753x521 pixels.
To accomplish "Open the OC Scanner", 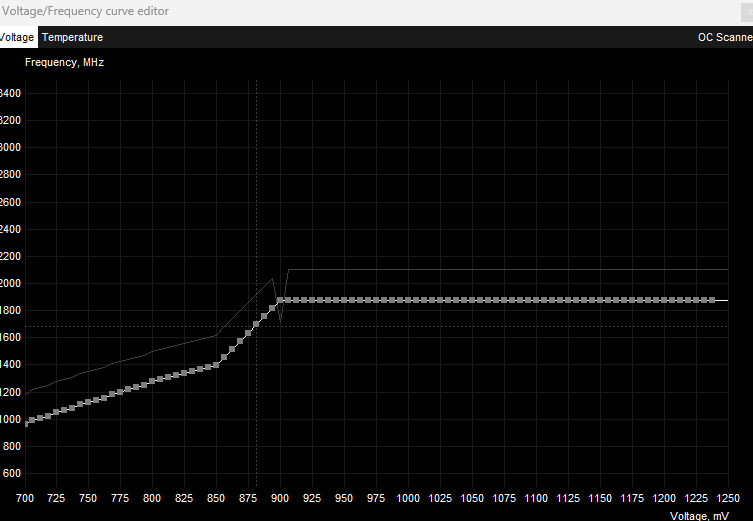I will click(724, 37).
